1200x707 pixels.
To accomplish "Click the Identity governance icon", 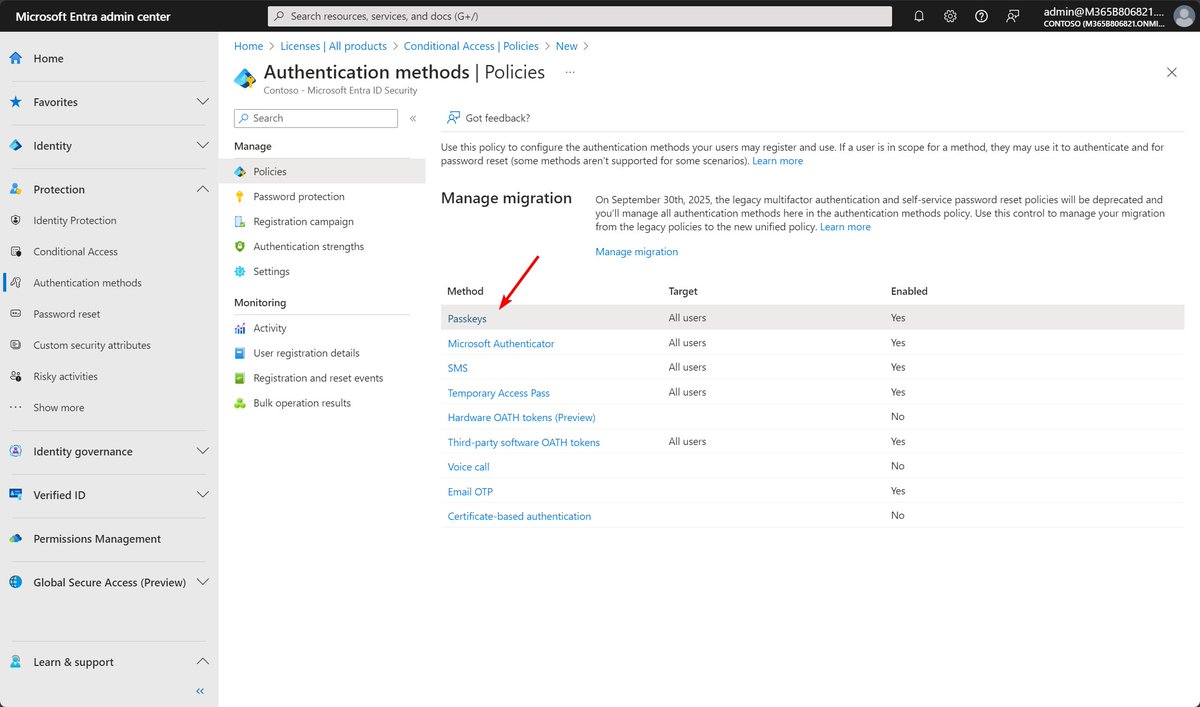I will (15, 451).
